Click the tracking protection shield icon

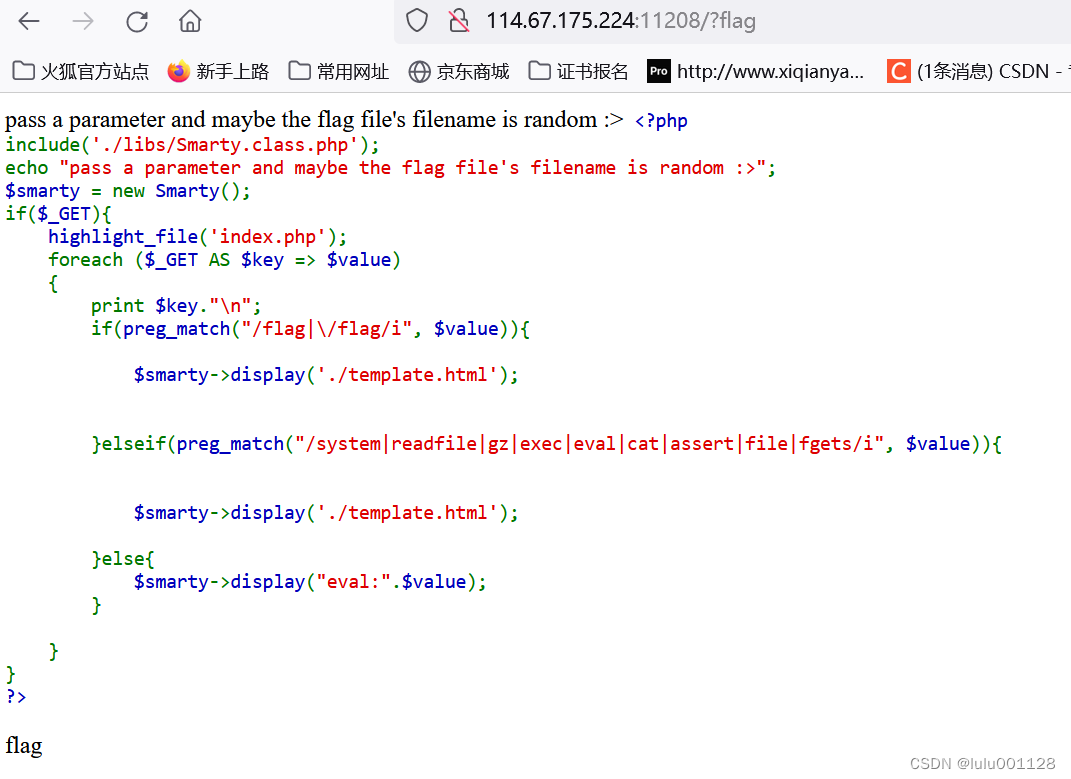(x=415, y=20)
